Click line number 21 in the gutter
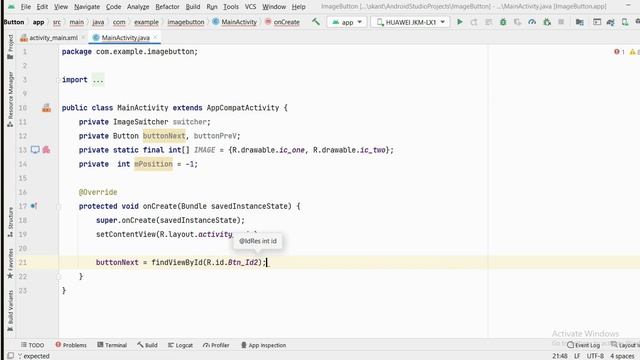 22,262
